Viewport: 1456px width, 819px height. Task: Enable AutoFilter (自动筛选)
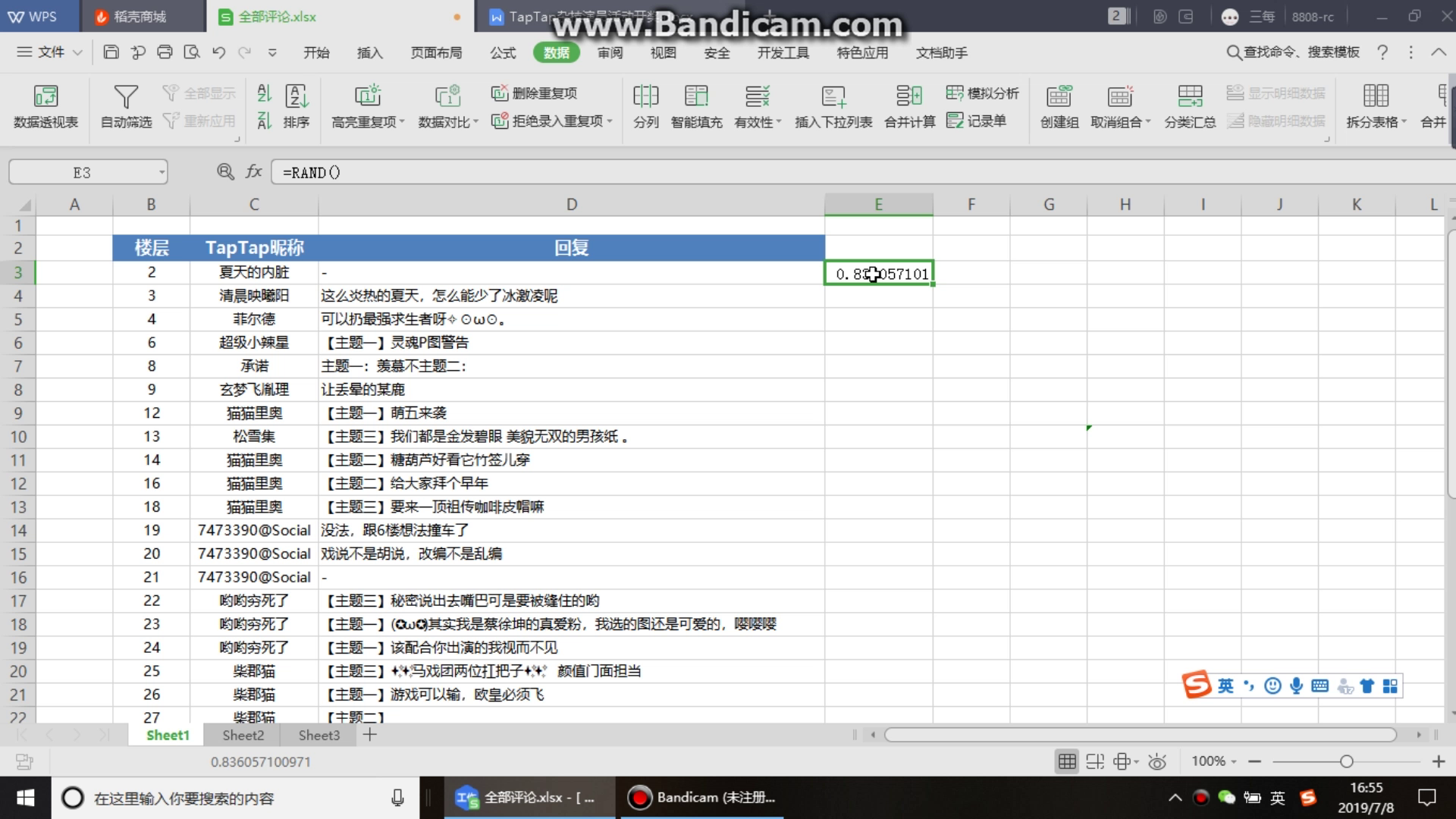(126, 106)
